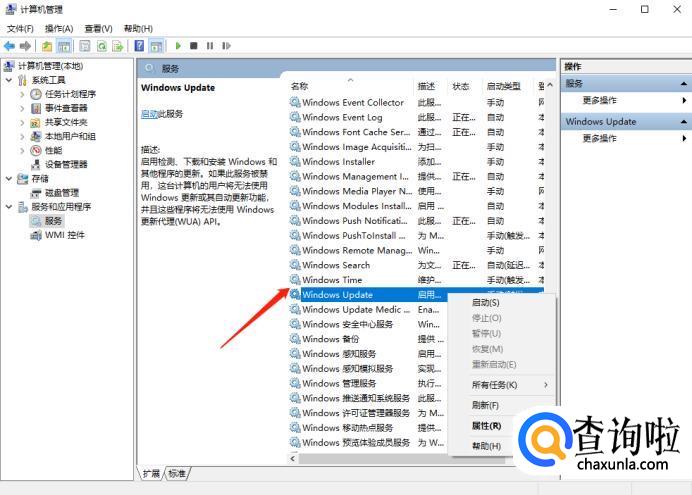The image size is (692, 495).
Task: Click the Pause Service toolbar icon
Action: (210, 46)
